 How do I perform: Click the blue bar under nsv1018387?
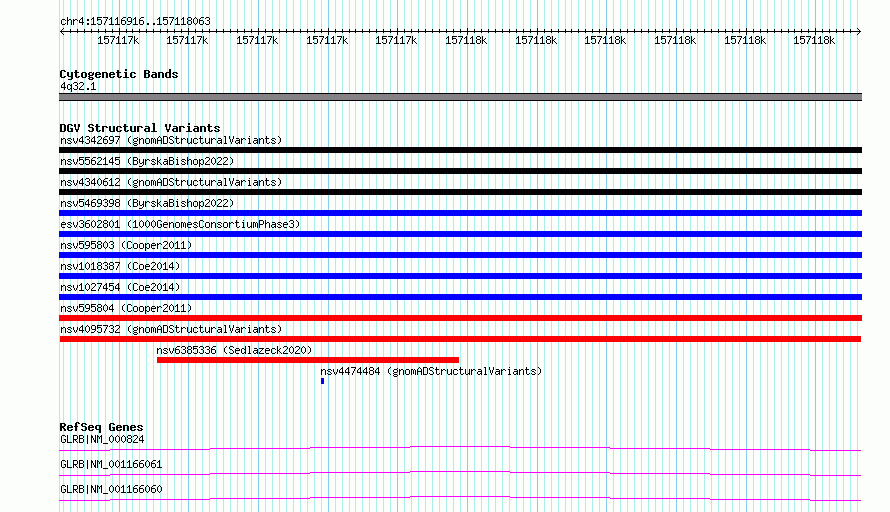pyautogui.click(x=460, y=276)
